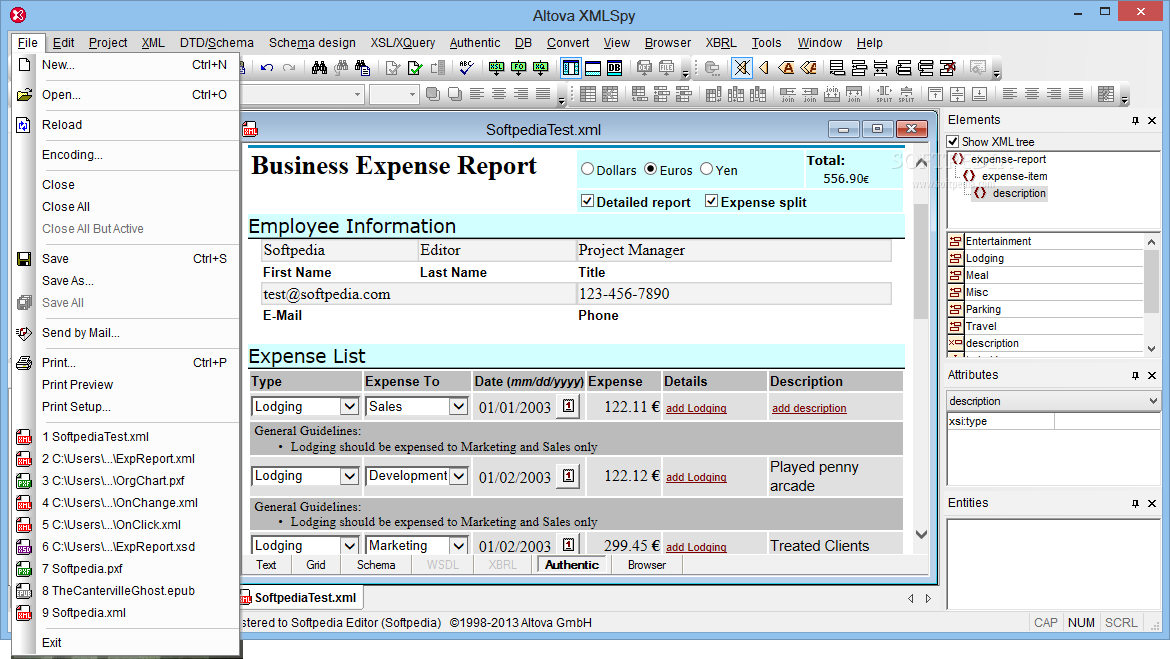Viewport: 1170px width, 659px height.
Task: Switch to the Grid view tab
Action: [x=316, y=565]
